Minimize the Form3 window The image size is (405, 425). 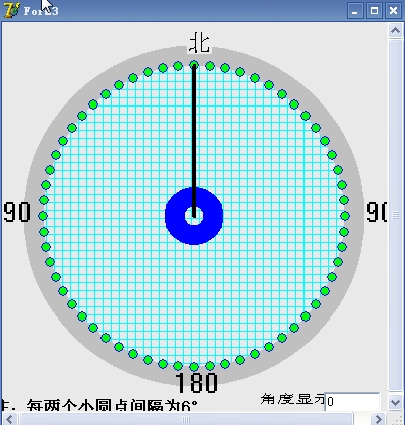click(x=355, y=10)
